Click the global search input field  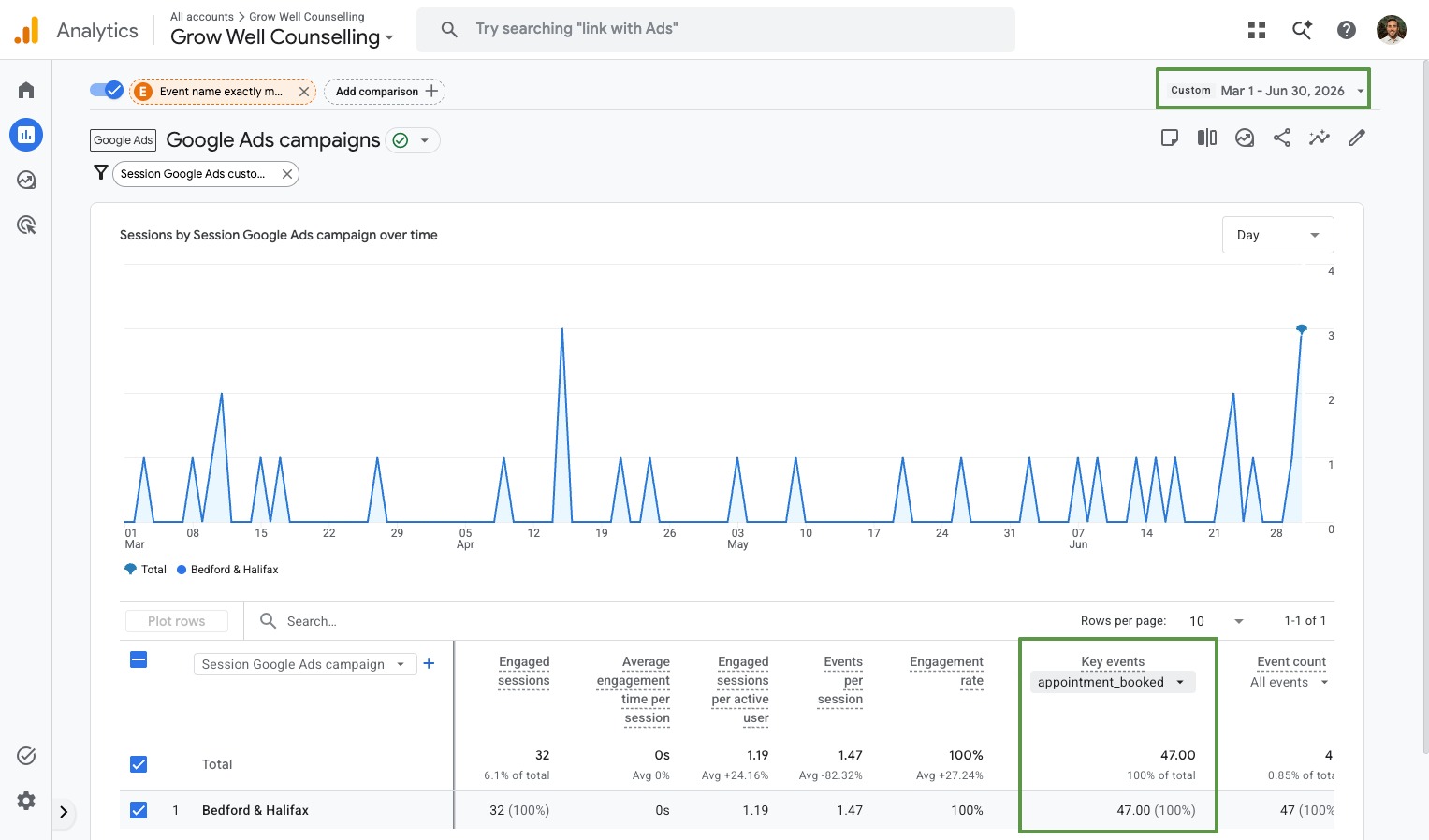(716, 29)
